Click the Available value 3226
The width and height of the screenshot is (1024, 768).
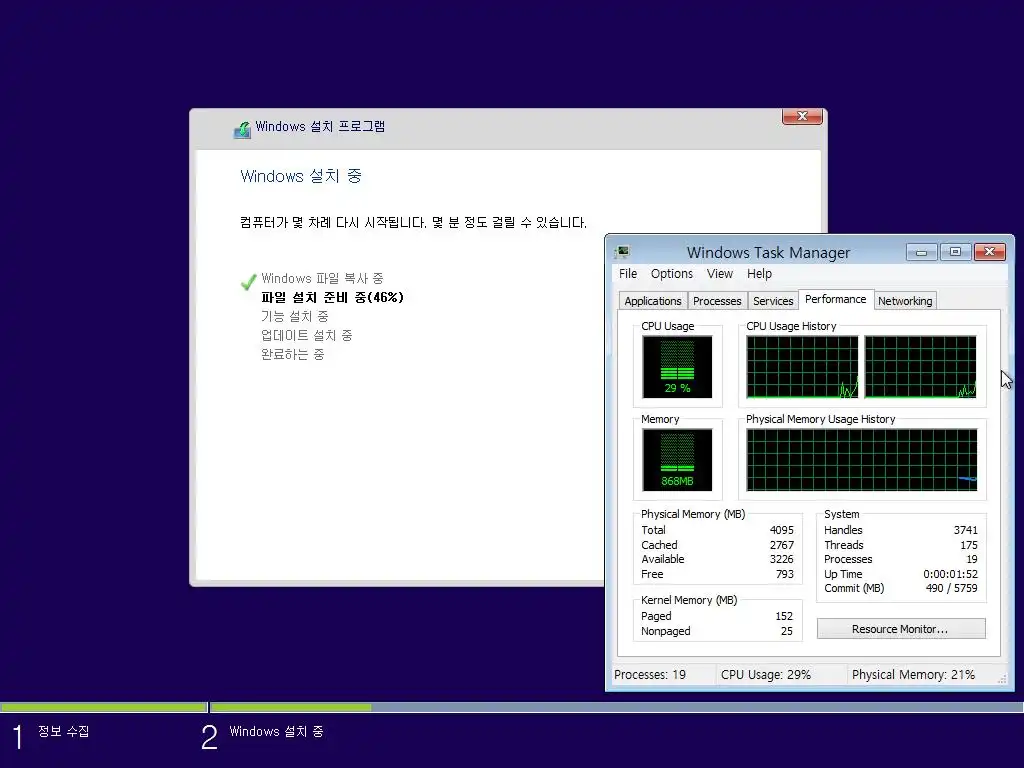781,559
